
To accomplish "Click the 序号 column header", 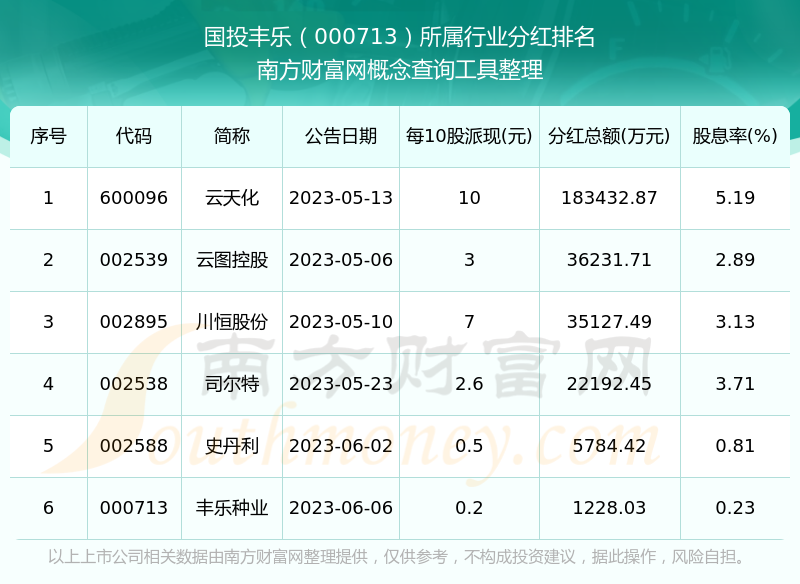I will (x=48, y=136).
